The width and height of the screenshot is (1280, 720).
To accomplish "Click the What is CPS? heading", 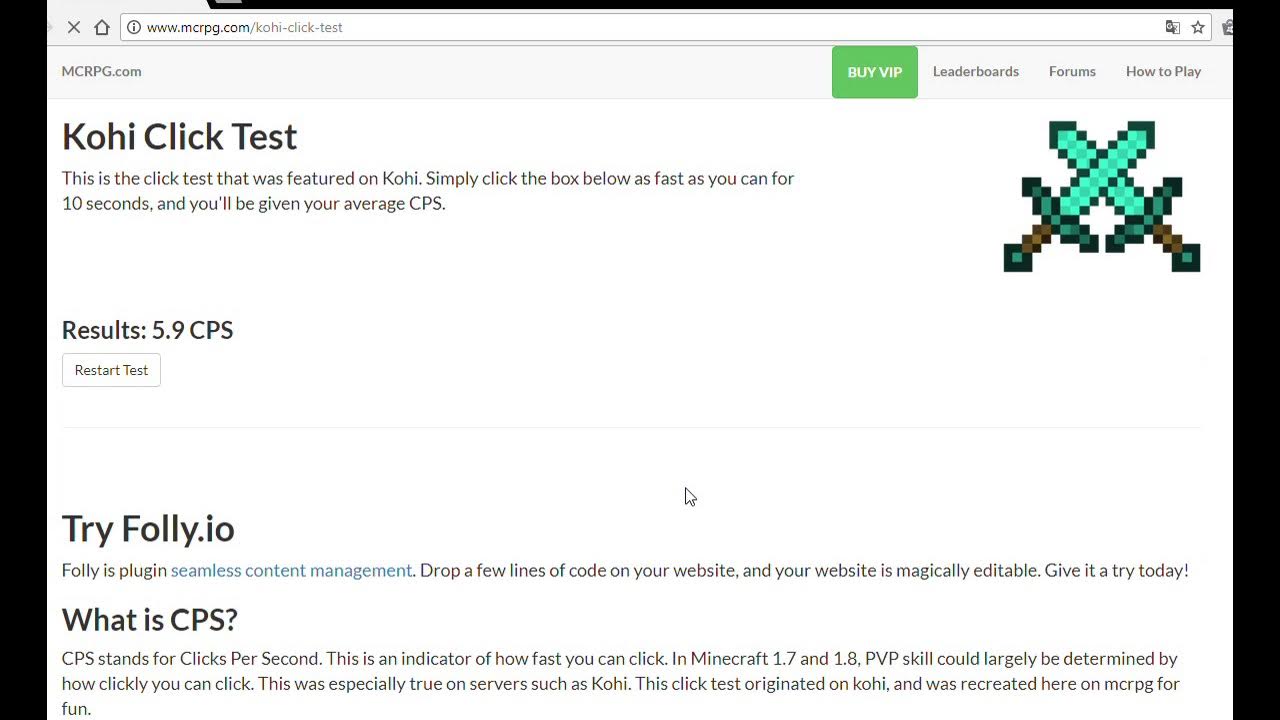I will click(149, 619).
